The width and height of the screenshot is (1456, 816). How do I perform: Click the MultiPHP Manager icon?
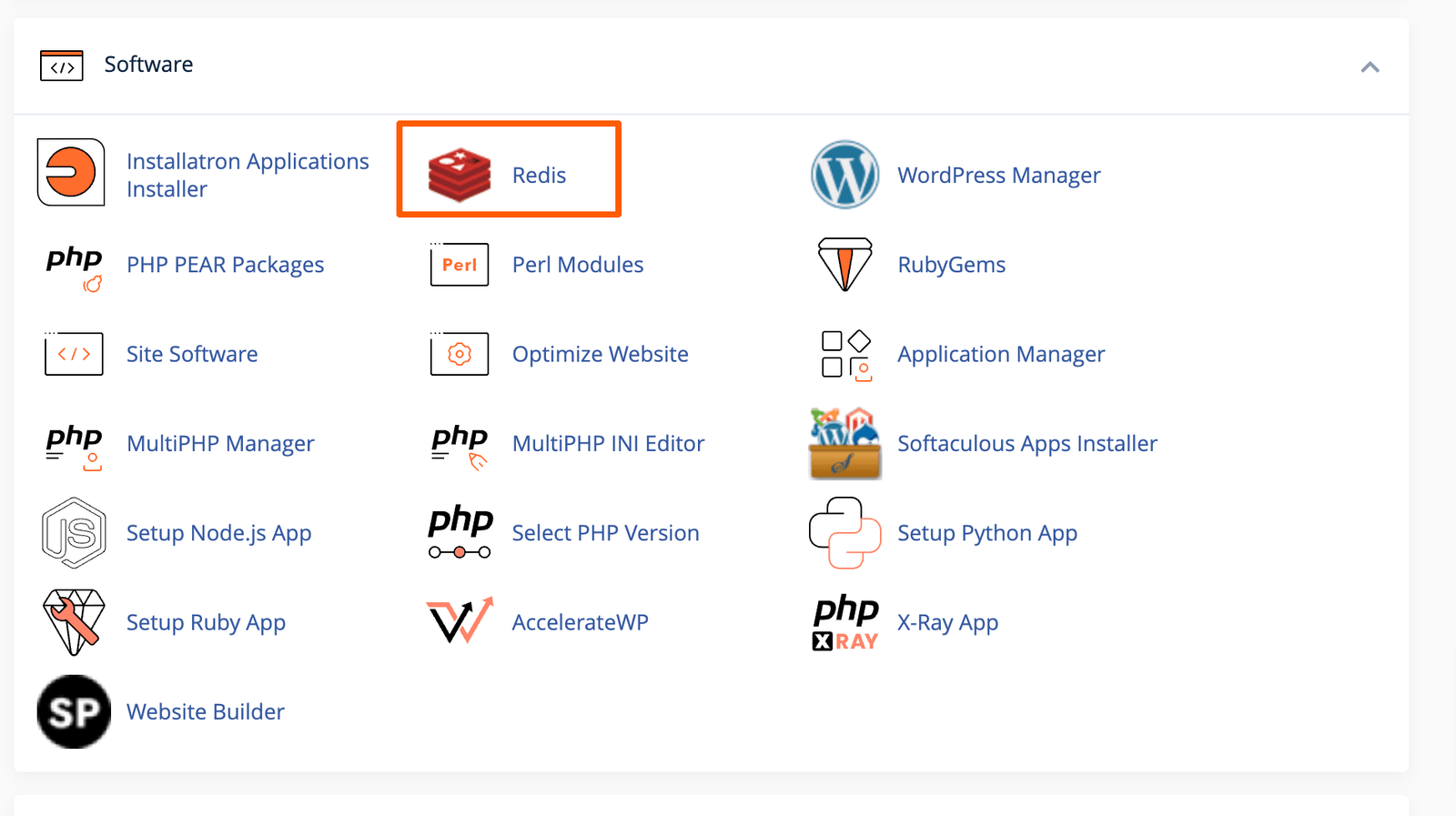[74, 447]
